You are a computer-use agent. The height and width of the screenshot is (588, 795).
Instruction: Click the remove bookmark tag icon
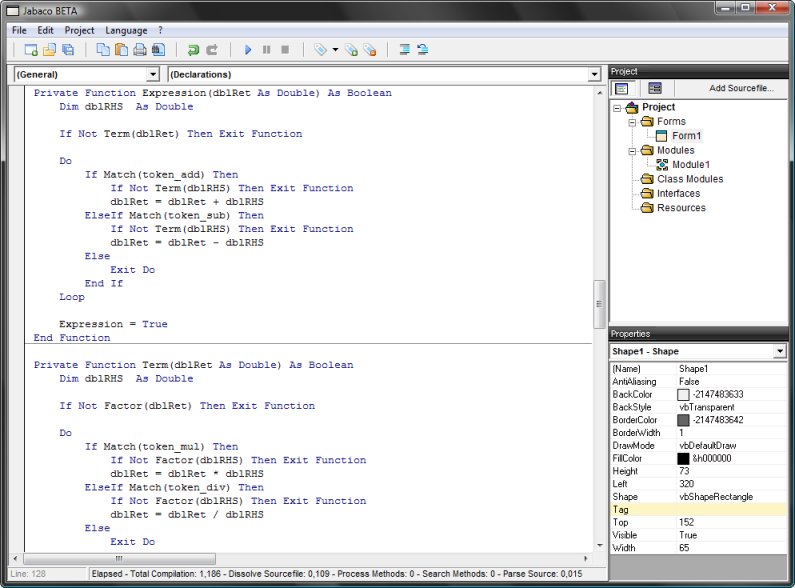click(x=370, y=50)
